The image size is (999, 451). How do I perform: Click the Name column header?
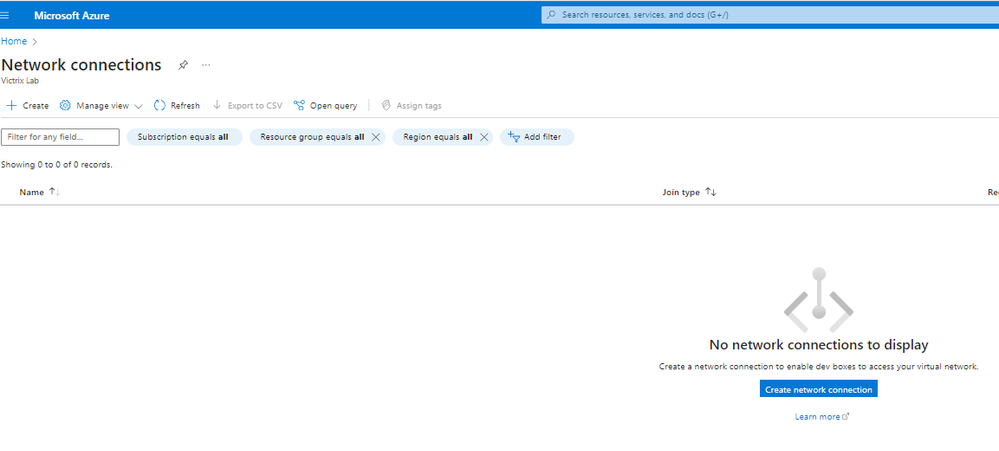[31, 192]
